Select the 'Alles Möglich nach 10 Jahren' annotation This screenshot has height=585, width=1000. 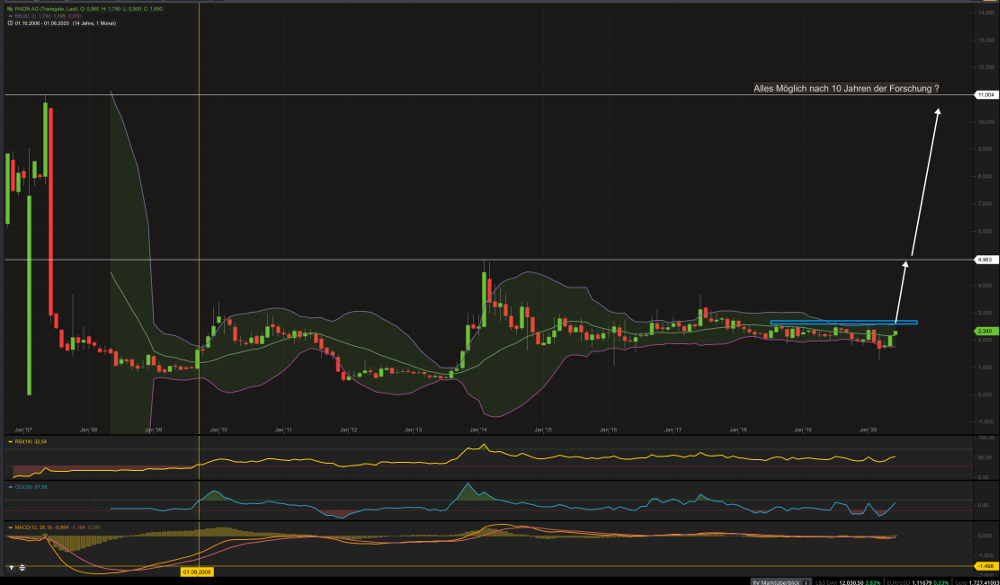tap(846, 89)
